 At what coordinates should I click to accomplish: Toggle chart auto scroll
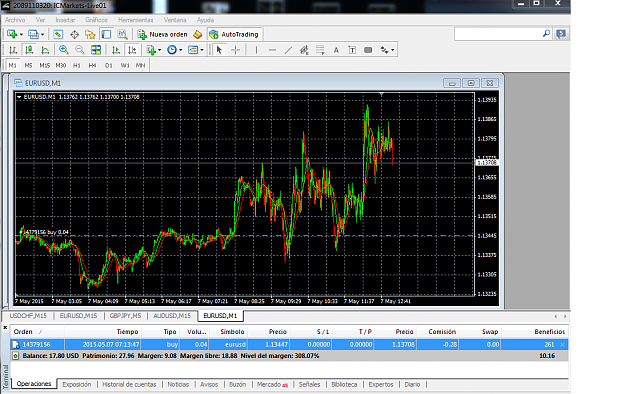click(x=116, y=50)
